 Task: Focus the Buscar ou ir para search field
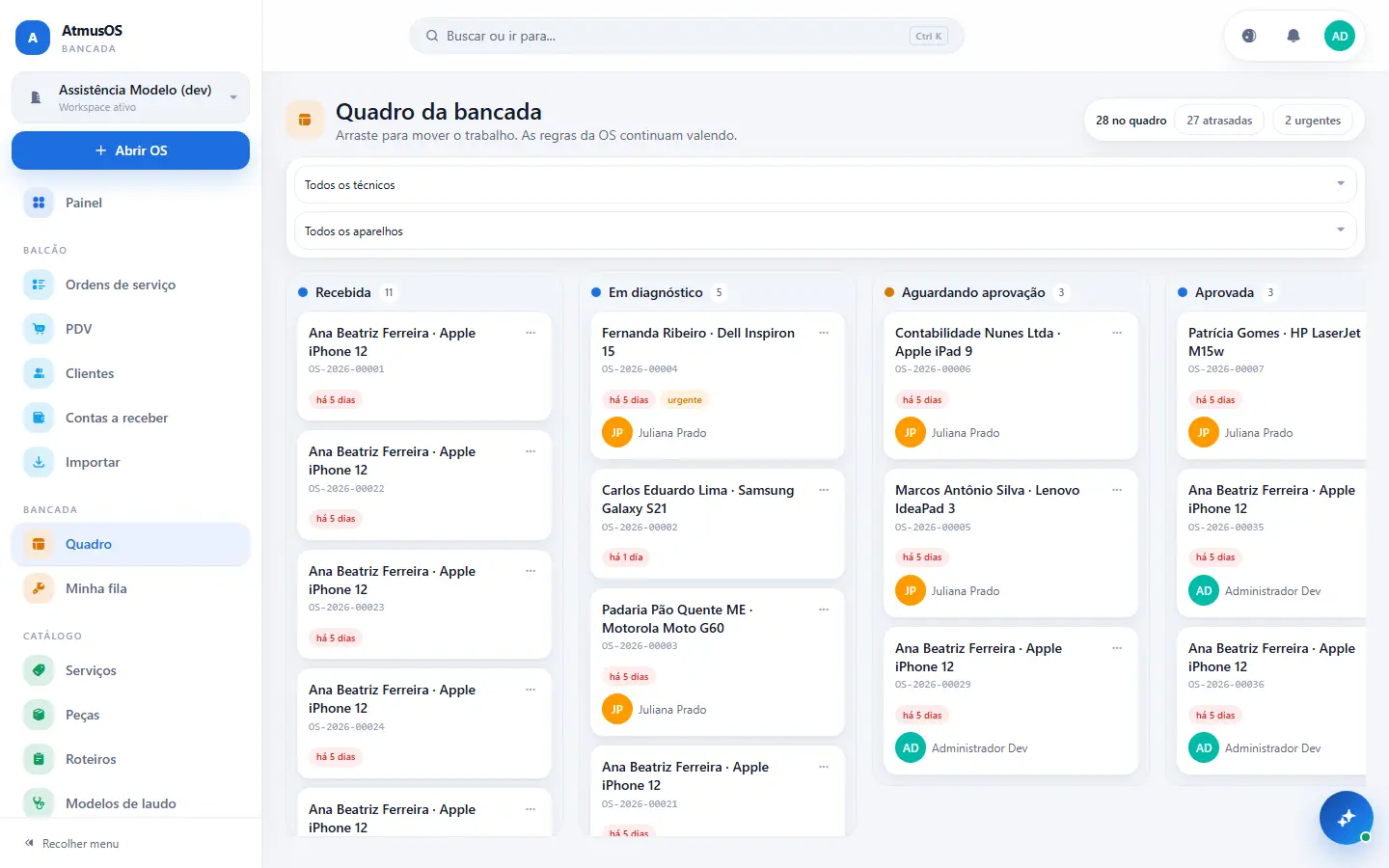(x=687, y=36)
